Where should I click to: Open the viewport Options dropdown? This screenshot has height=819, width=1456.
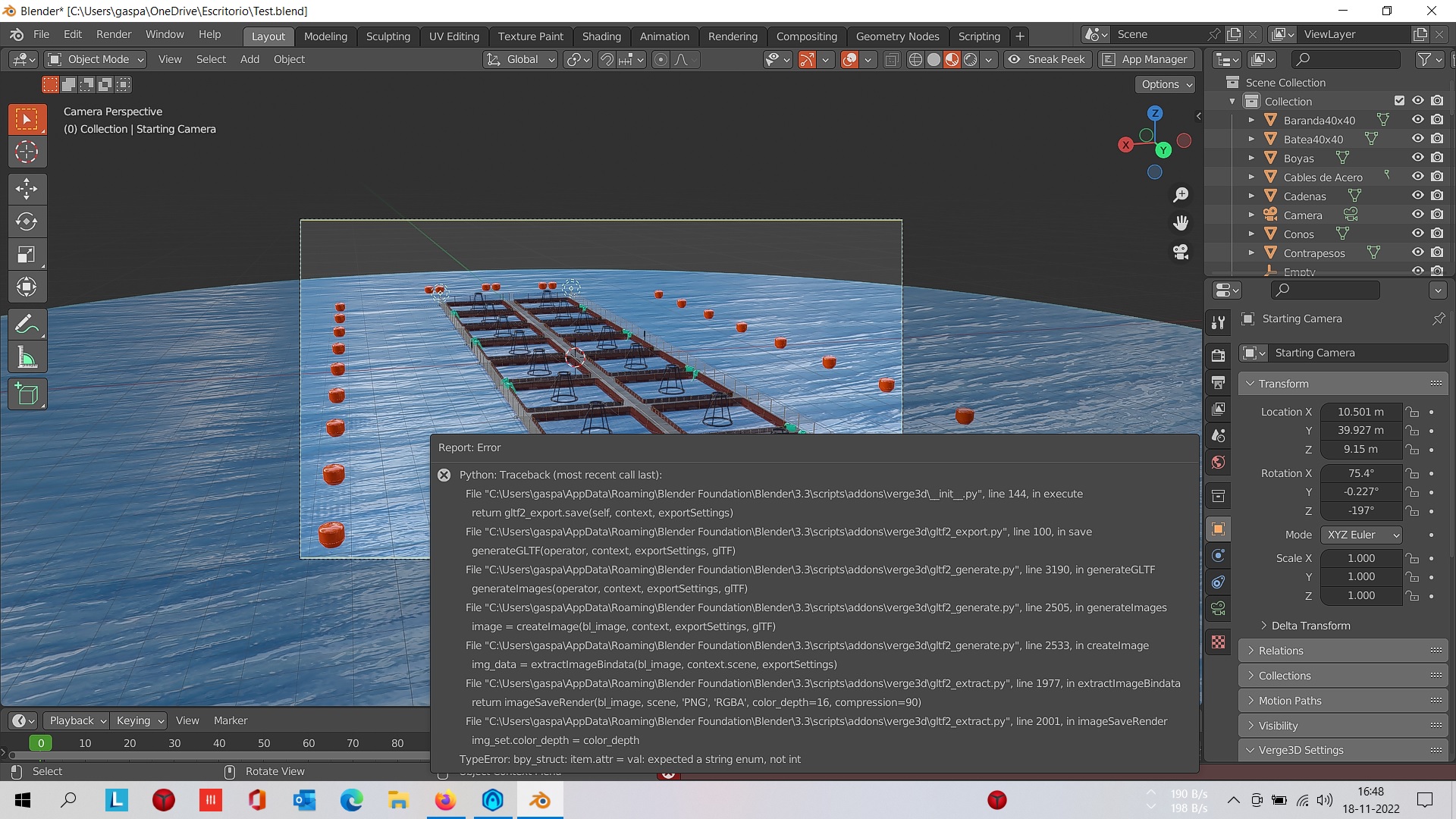click(1166, 84)
